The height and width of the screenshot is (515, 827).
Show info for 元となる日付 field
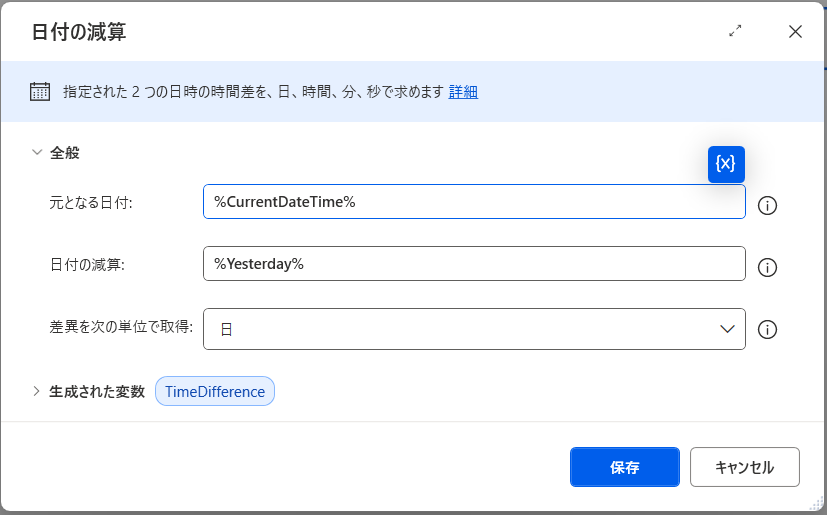(768, 206)
